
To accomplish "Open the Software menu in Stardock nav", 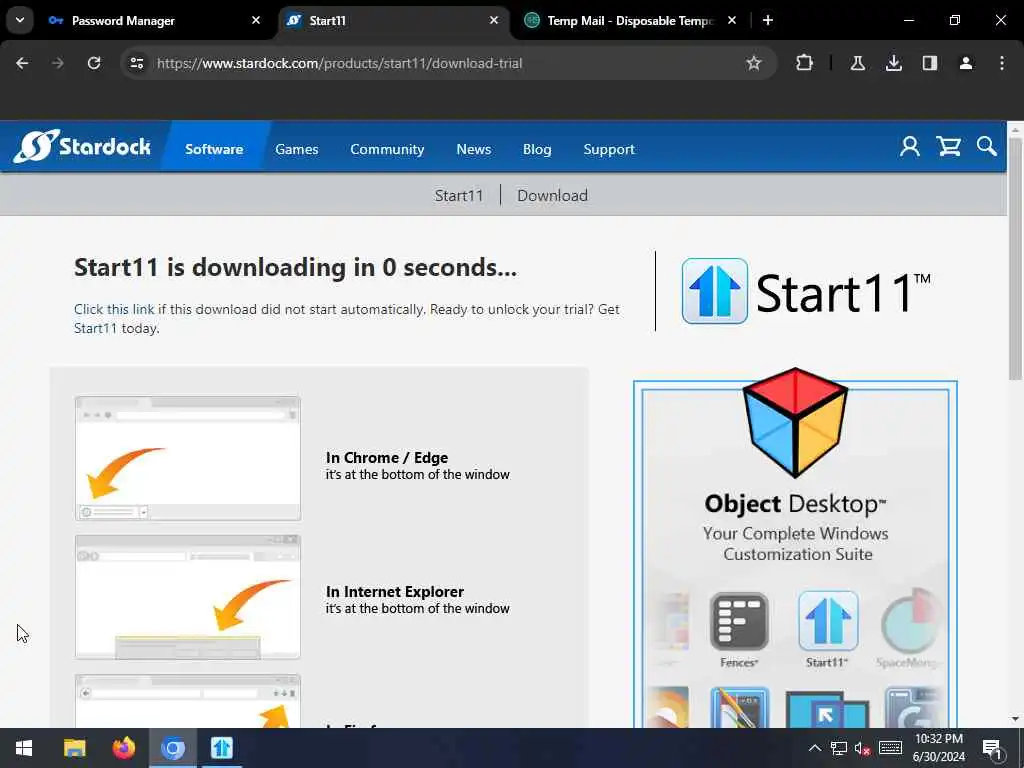I will point(214,149).
